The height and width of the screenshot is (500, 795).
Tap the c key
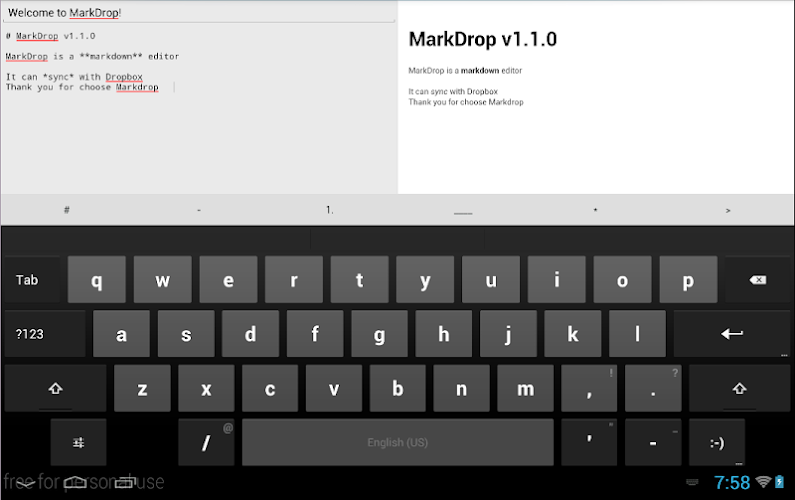click(x=270, y=388)
